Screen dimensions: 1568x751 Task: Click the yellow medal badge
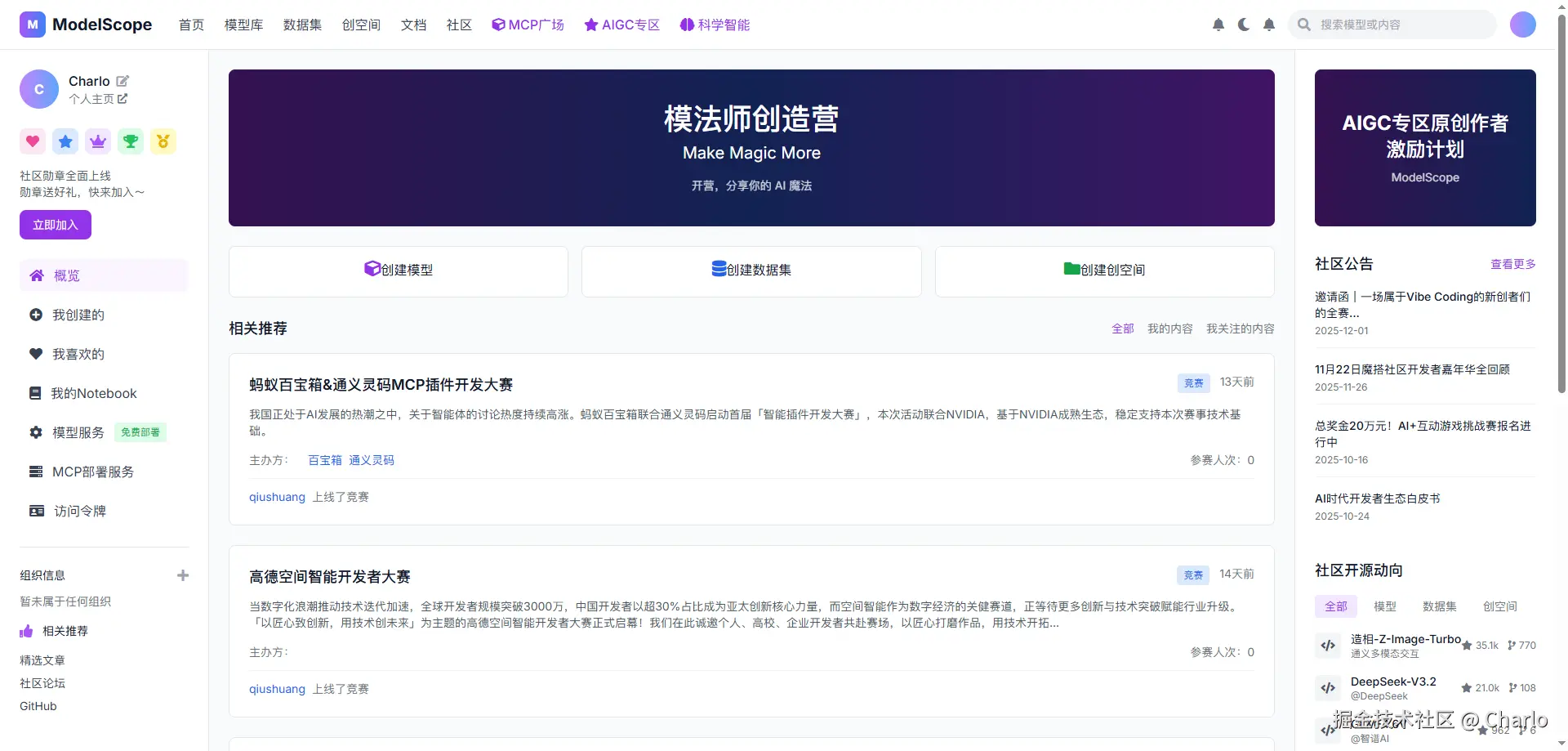[163, 141]
